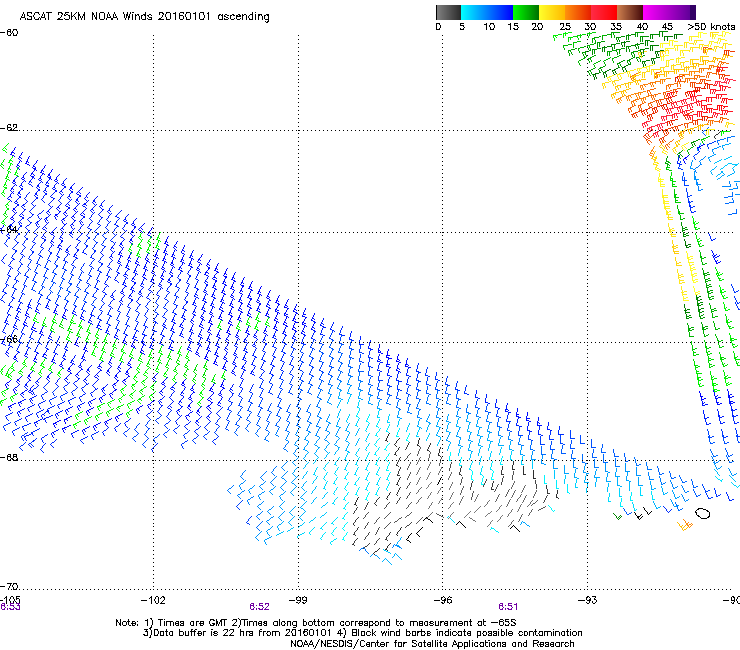
Task: Click the purple '6:53' time label
Action: [x=10, y=607]
